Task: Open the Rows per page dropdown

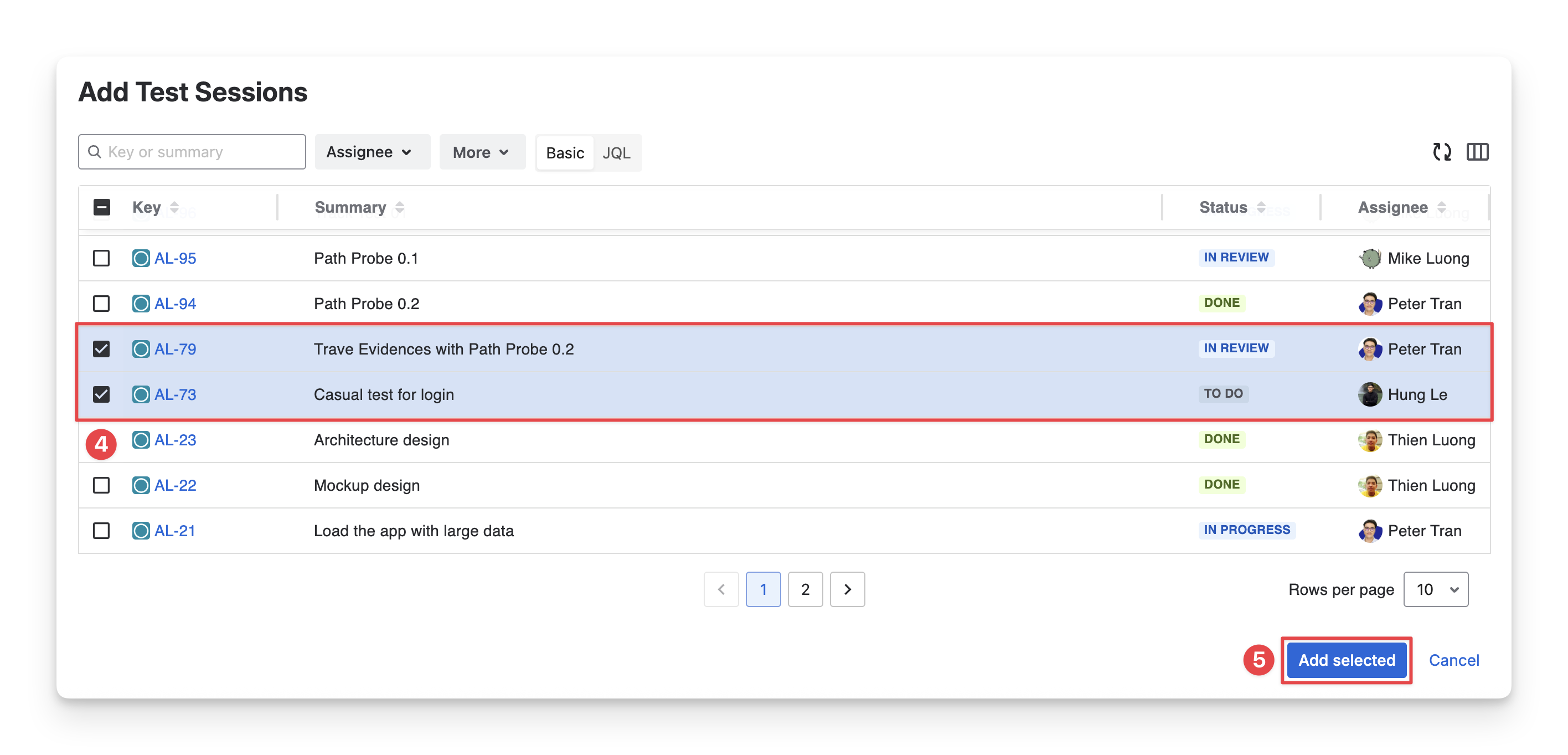Action: [1435, 589]
